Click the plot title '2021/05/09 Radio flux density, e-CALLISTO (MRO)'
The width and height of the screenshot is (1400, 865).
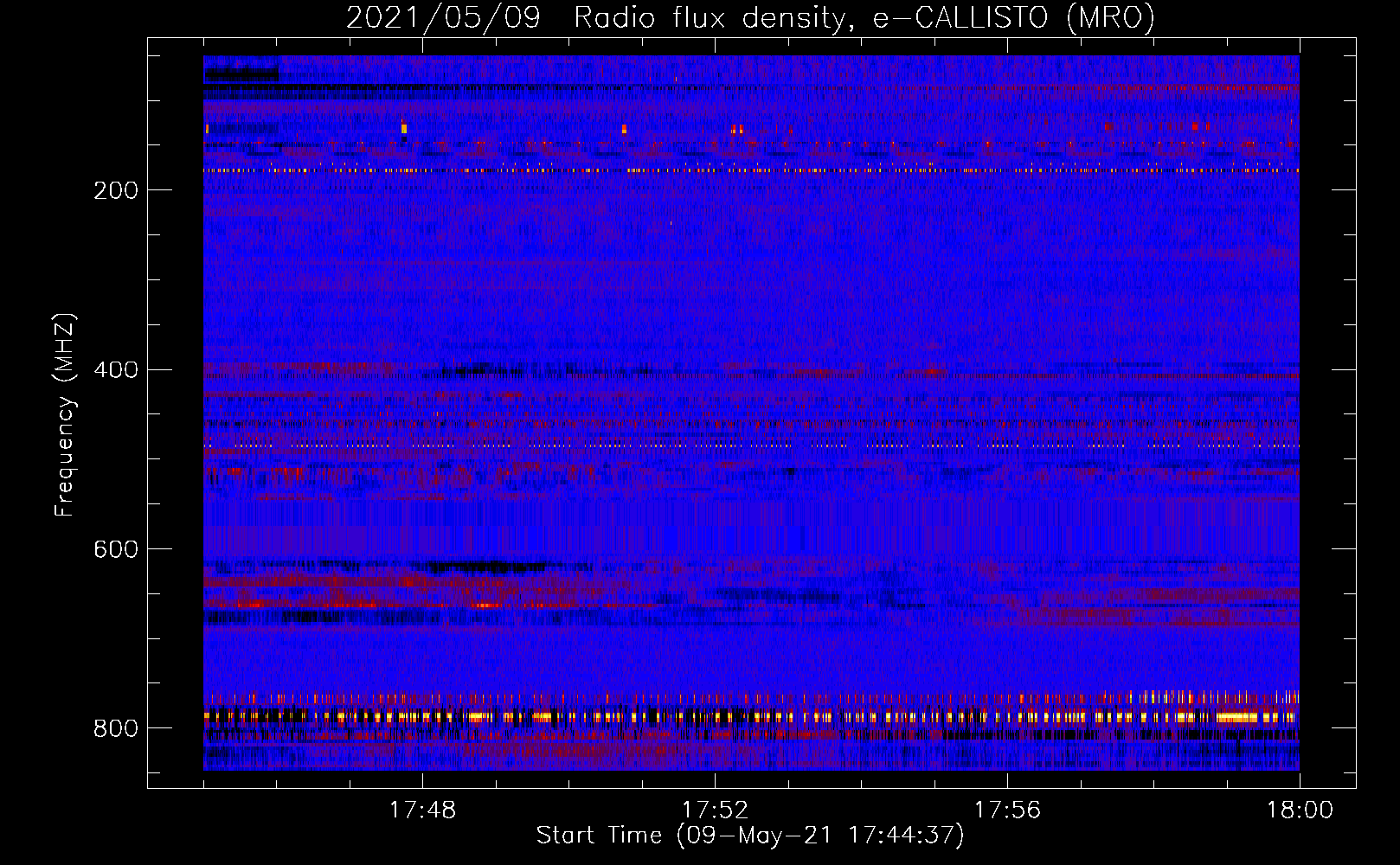tap(750, 17)
